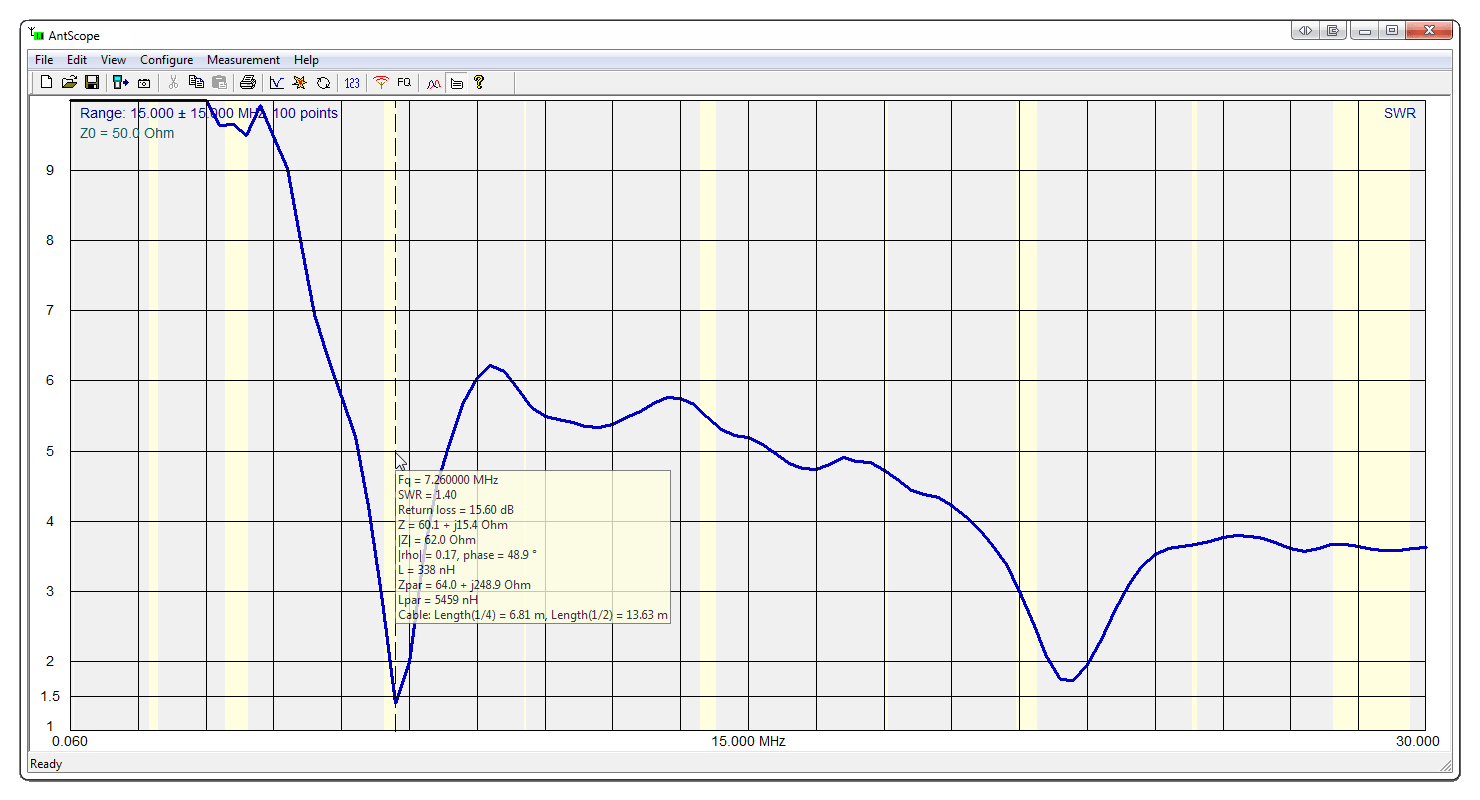
Task: Open a file with the folder icon
Action: click(69, 83)
